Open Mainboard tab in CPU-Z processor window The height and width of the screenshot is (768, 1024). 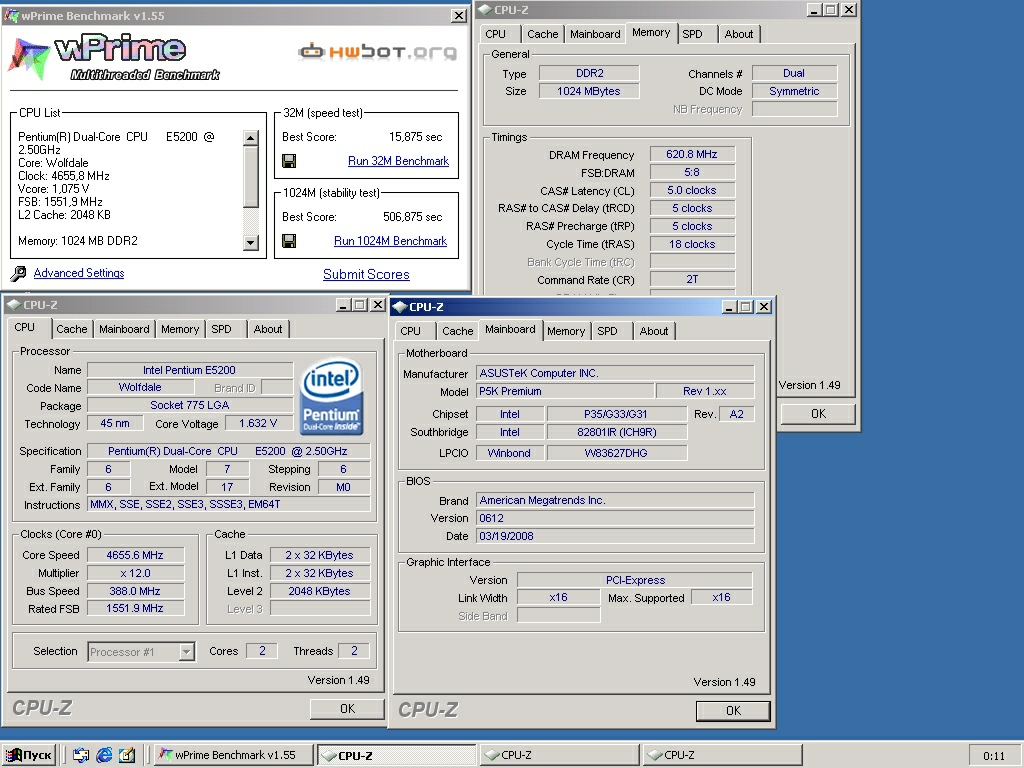click(x=124, y=329)
